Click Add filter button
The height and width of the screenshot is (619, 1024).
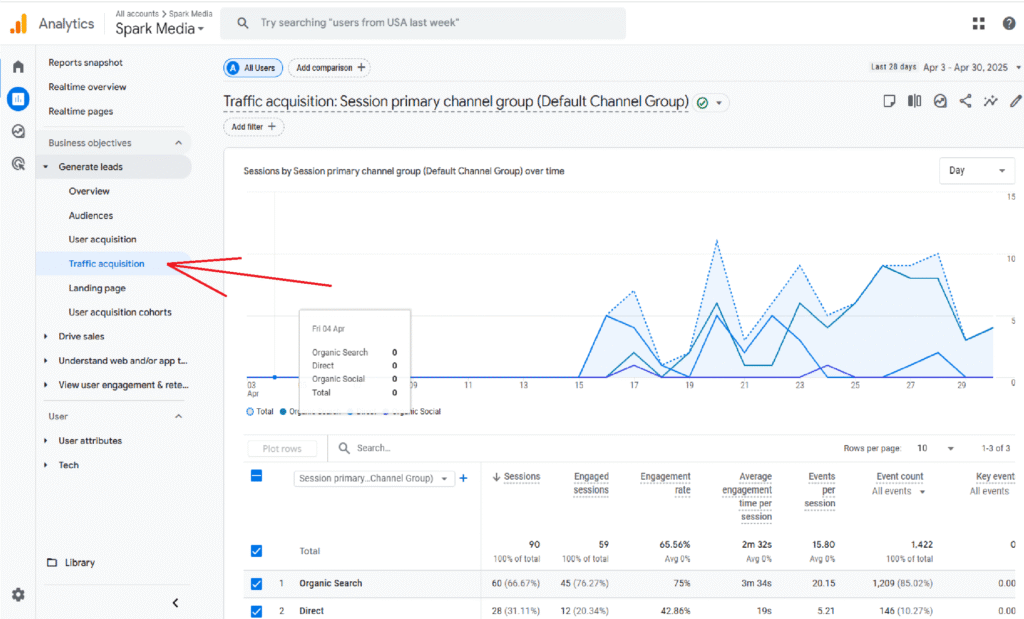[253, 127]
